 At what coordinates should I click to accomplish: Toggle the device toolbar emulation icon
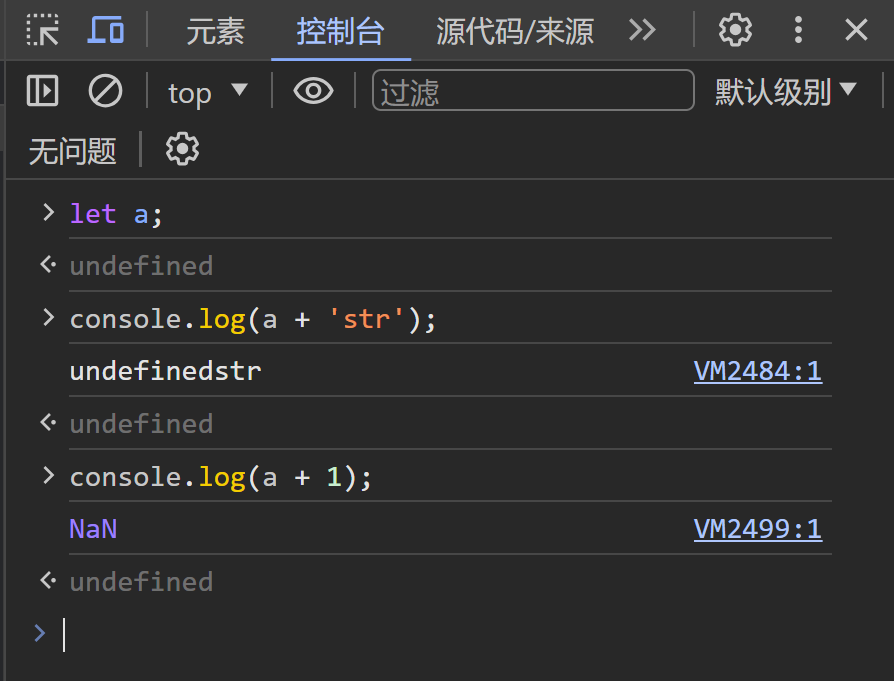(106, 30)
